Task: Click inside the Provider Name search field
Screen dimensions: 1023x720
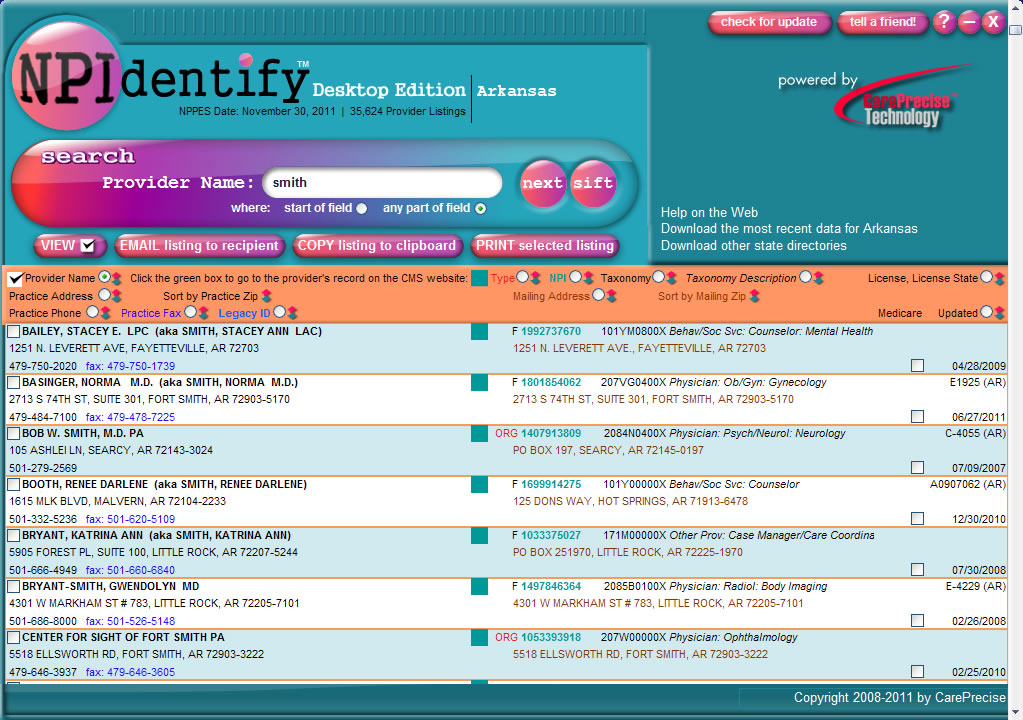Action: click(x=382, y=183)
